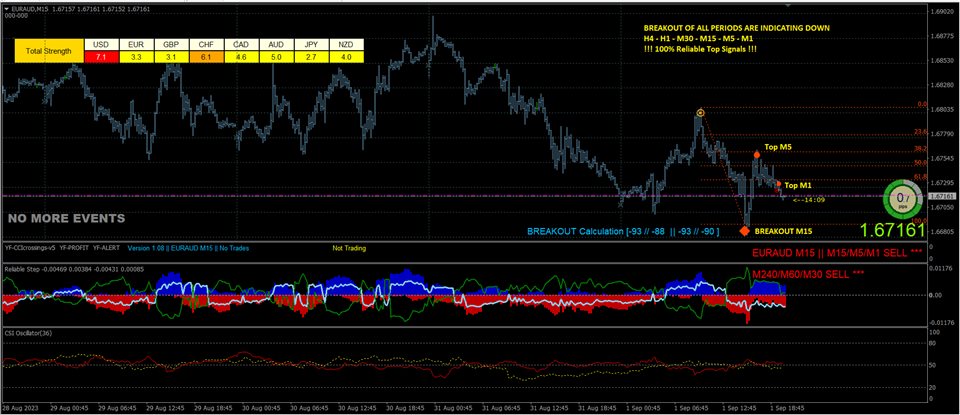
Task: Click the 50.0 Fibonacci level label
Action: (x=921, y=163)
